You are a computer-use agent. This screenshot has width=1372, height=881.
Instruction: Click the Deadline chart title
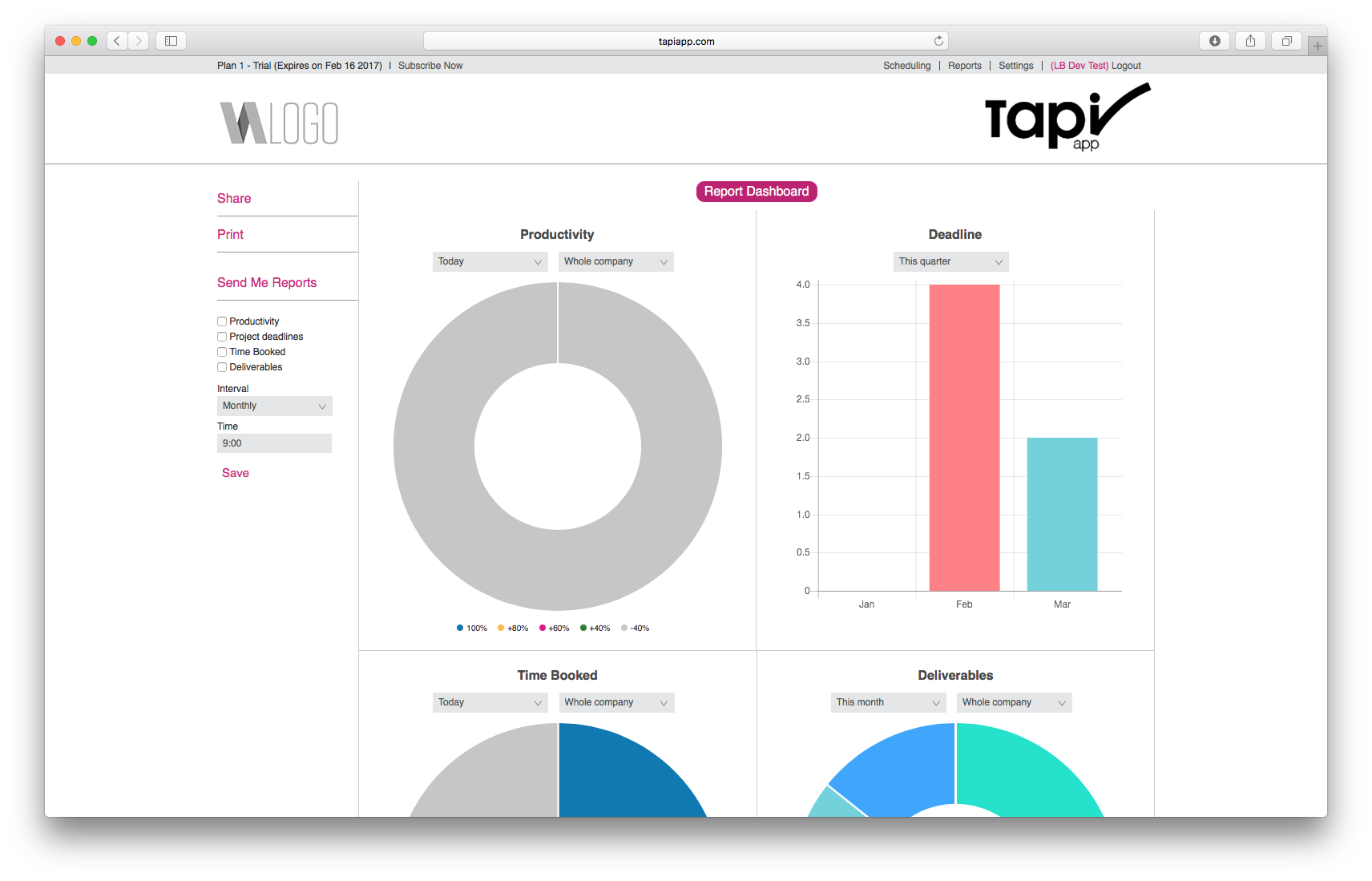(955, 234)
